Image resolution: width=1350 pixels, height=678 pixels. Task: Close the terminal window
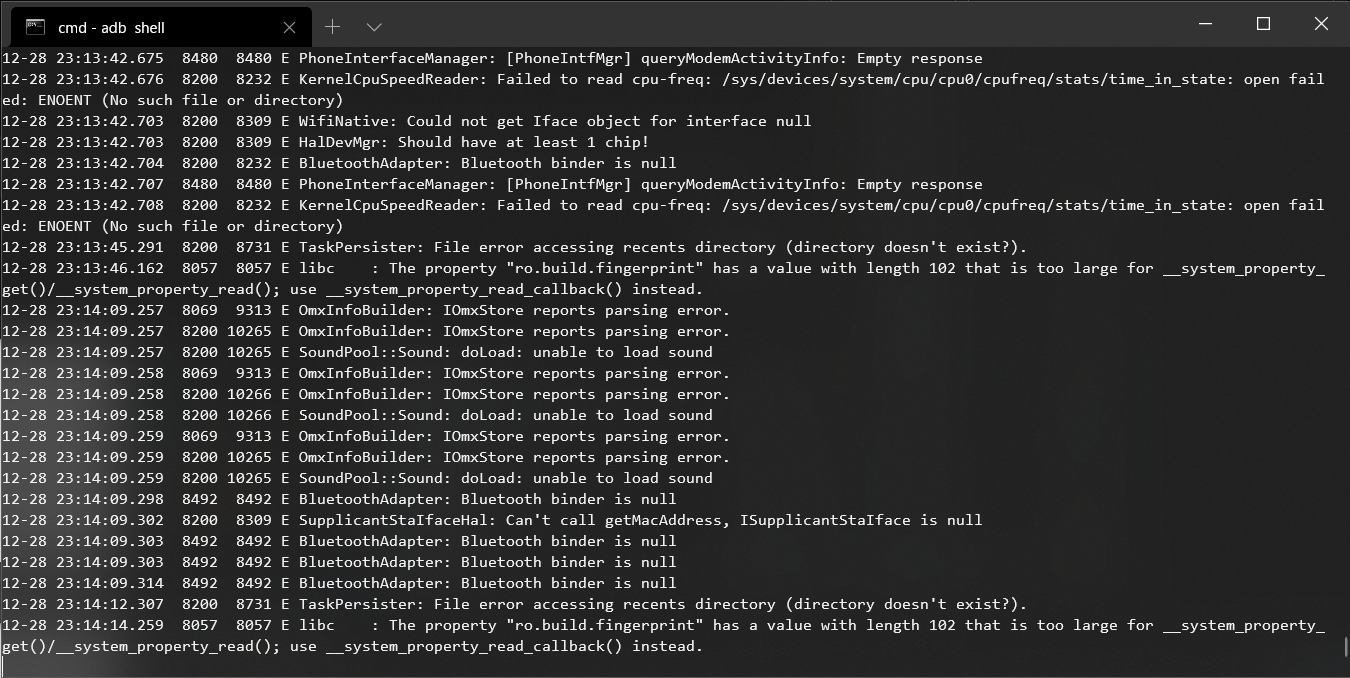(1320, 24)
